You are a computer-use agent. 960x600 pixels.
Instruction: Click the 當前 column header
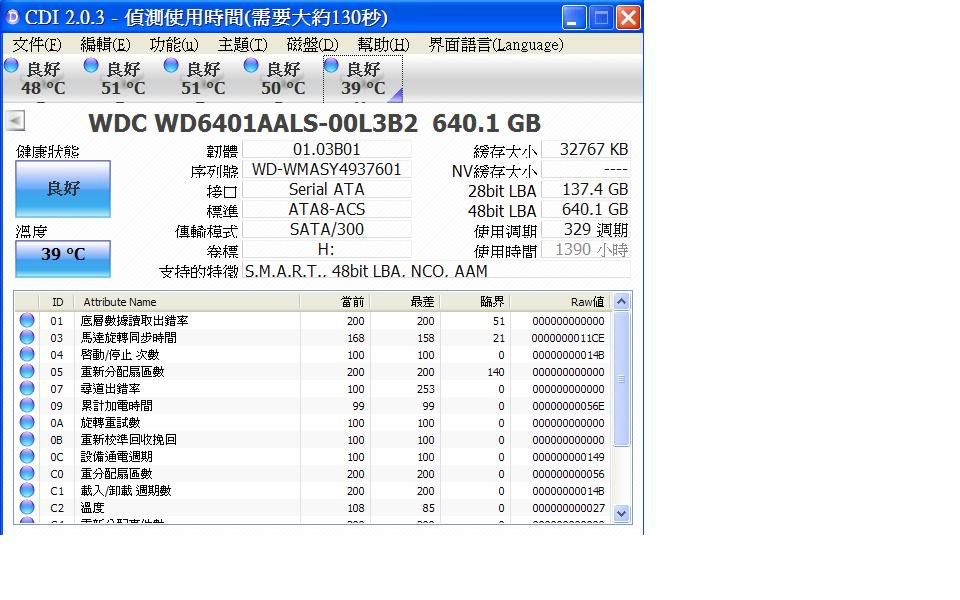(335, 302)
